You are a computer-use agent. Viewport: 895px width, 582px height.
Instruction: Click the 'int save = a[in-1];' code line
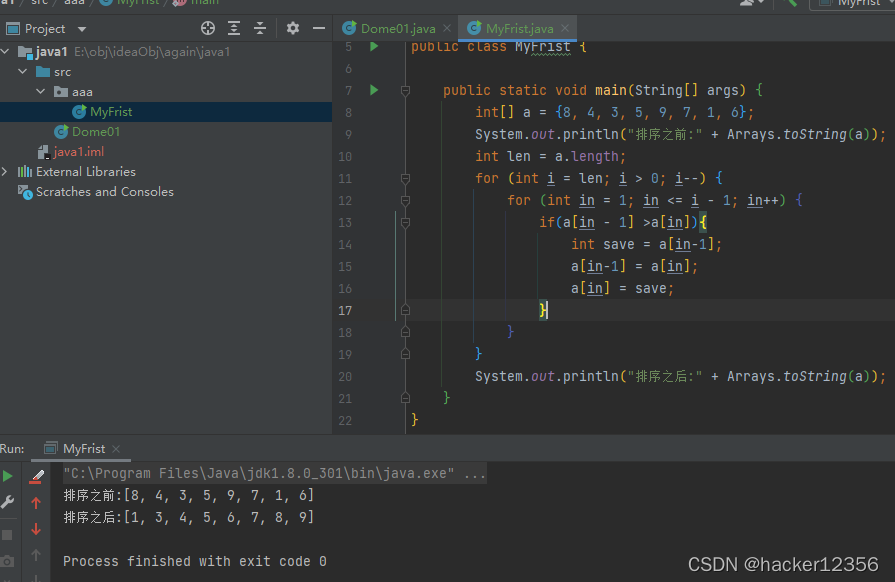pyautogui.click(x=647, y=244)
